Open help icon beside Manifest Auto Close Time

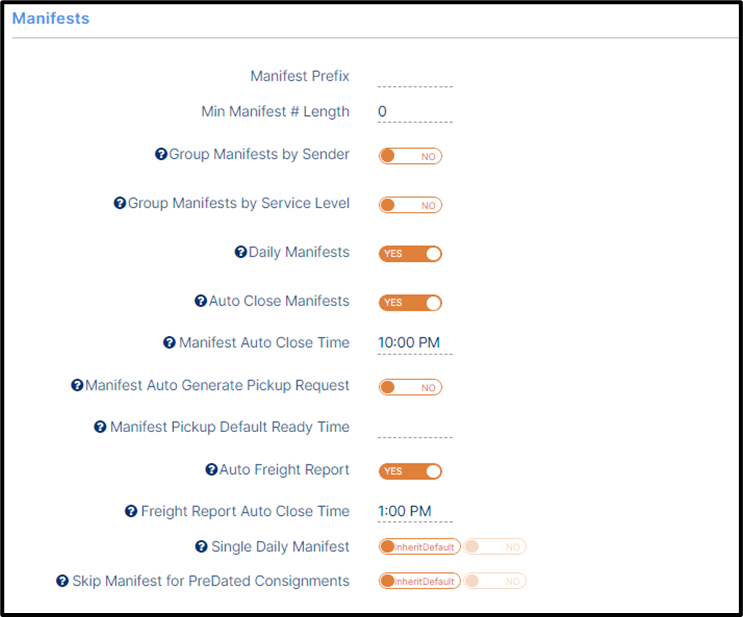[169, 342]
